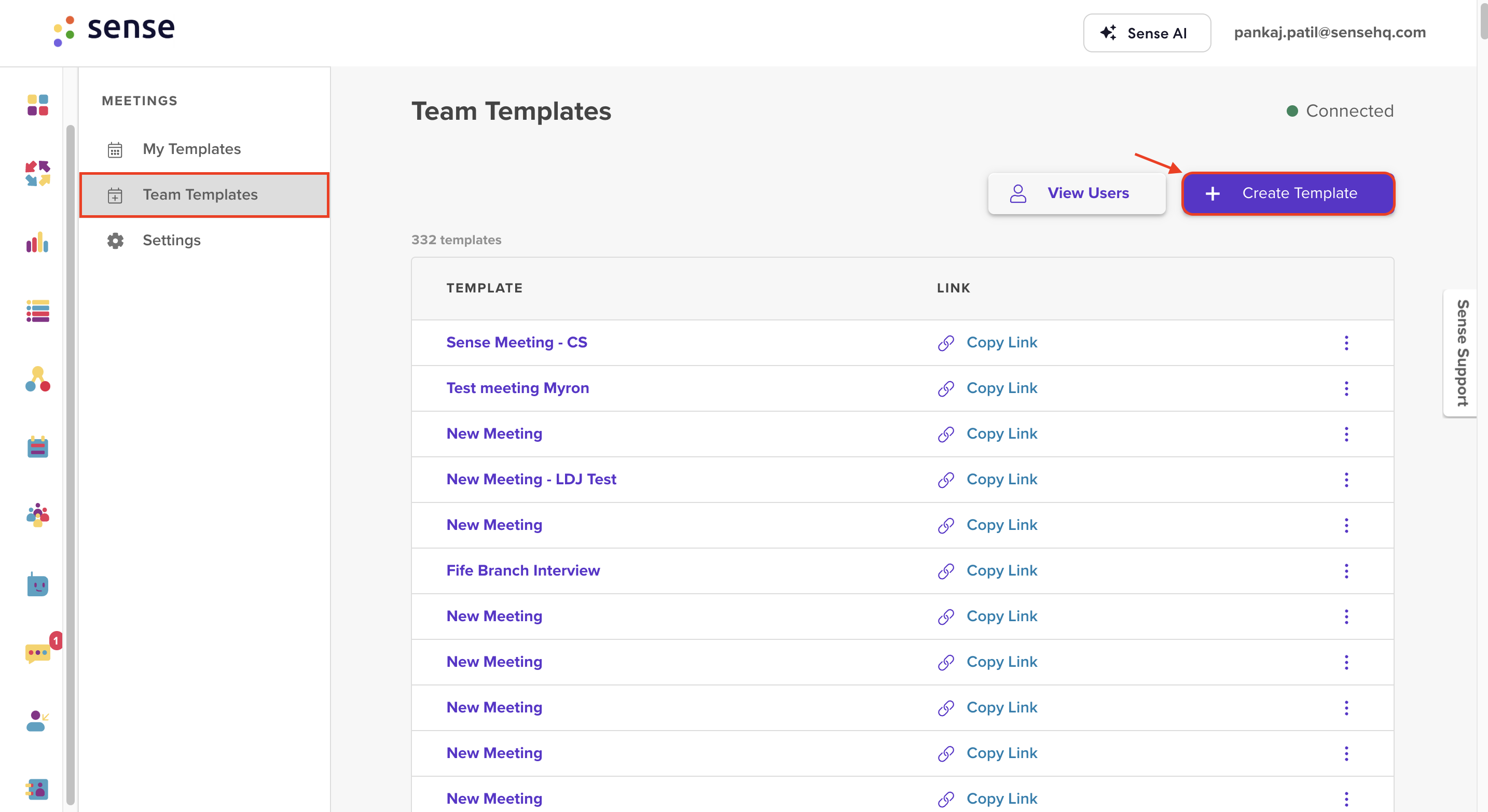1488x812 pixels.
Task: Click the 332 templates count text
Action: pyautogui.click(x=456, y=240)
